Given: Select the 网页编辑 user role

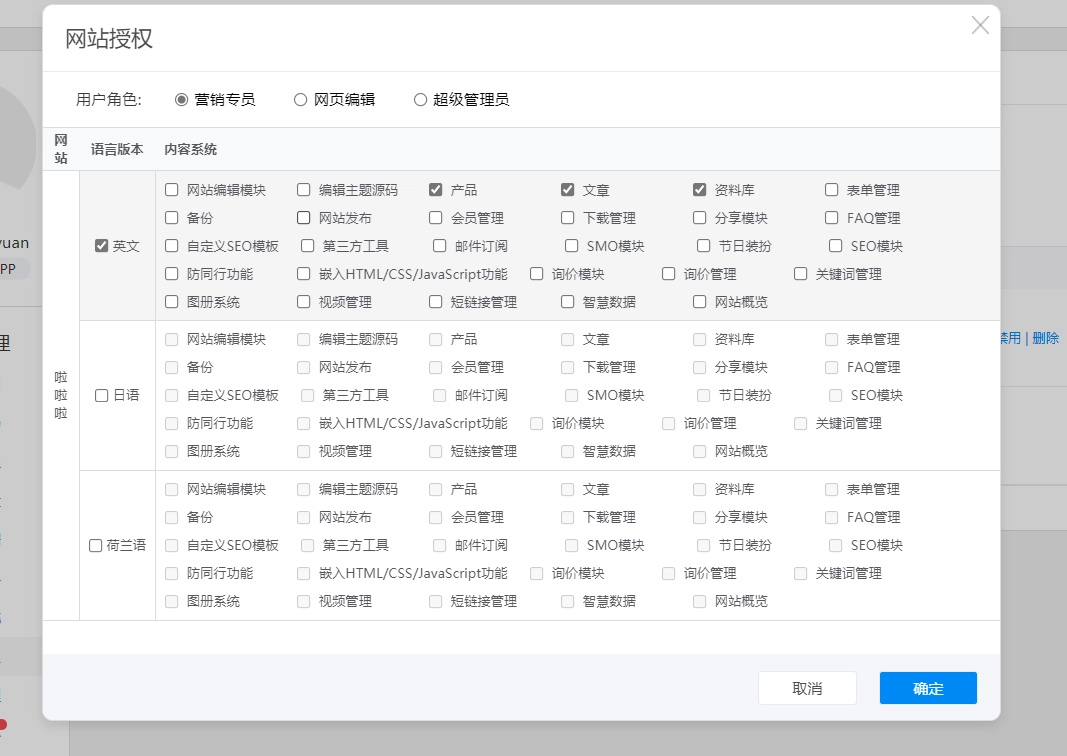Looking at the screenshot, I should [300, 100].
